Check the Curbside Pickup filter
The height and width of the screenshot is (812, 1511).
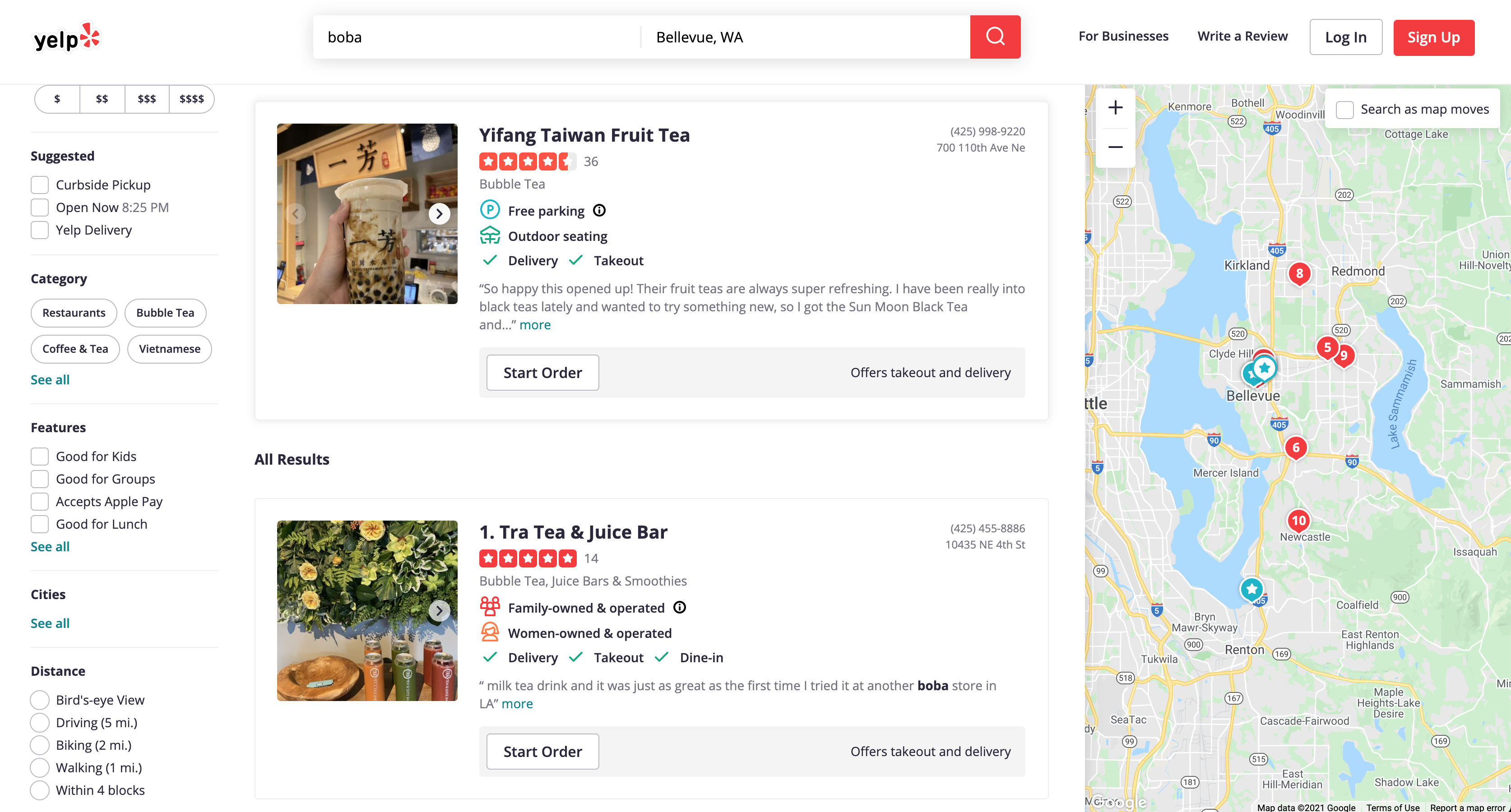click(40, 185)
